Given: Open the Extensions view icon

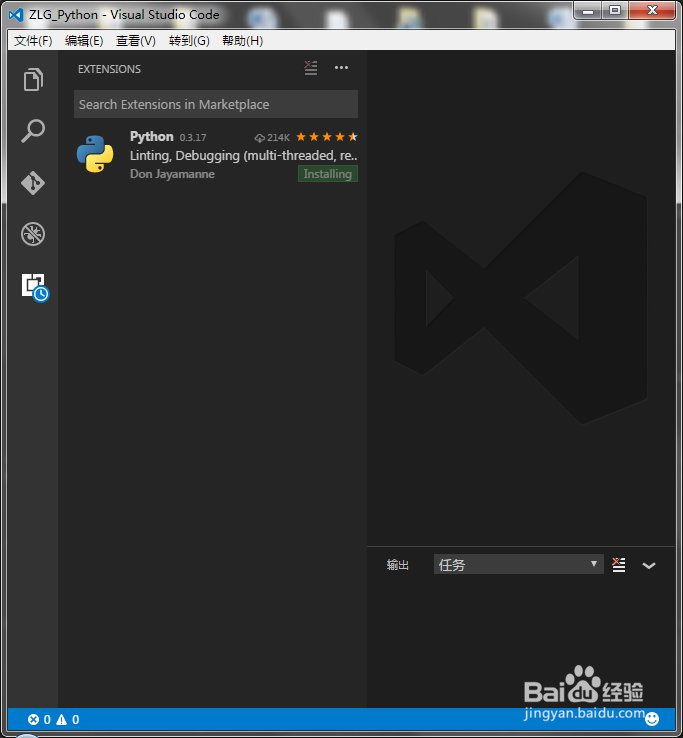Looking at the screenshot, I should (x=35, y=287).
